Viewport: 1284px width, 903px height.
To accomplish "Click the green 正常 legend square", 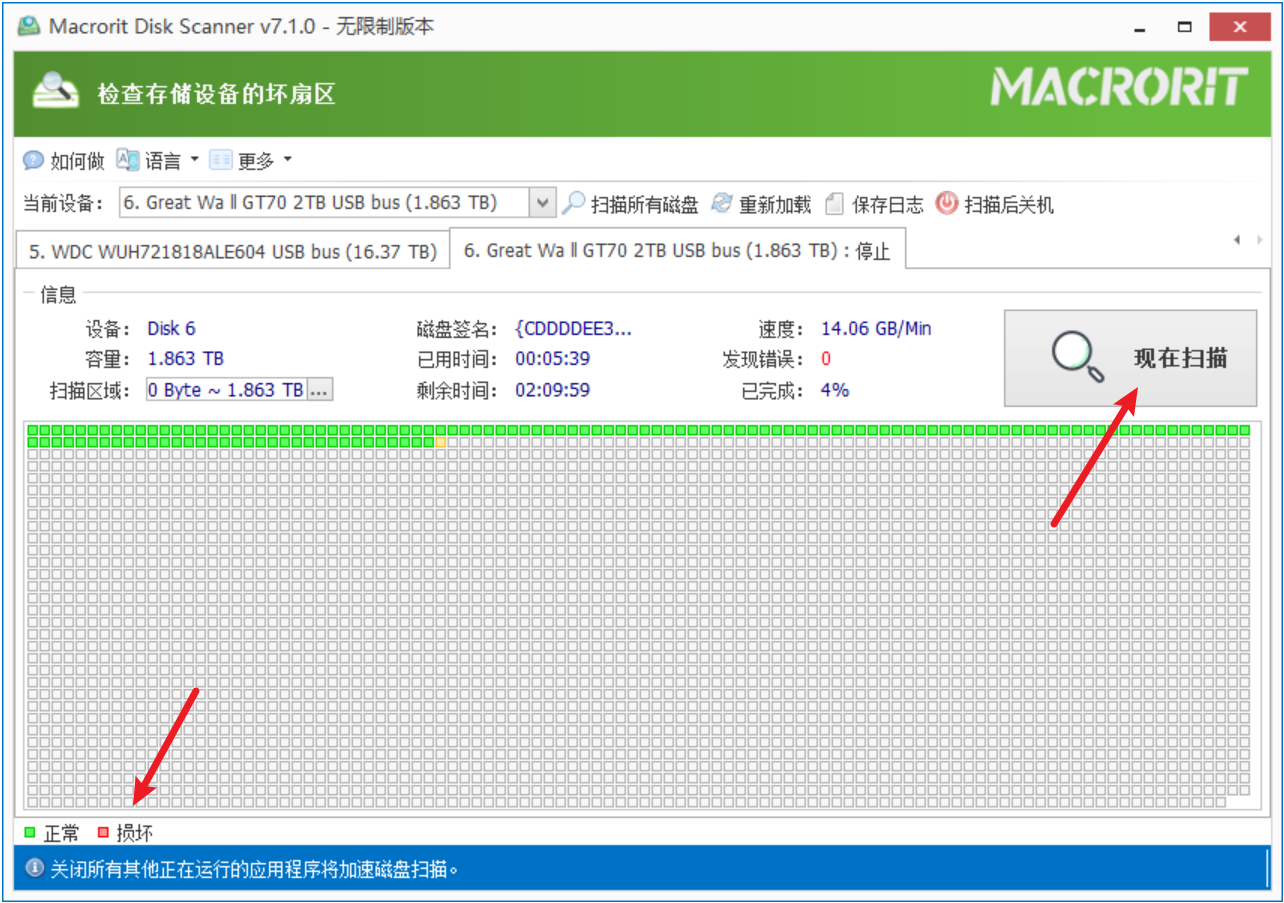I will click(x=30, y=832).
